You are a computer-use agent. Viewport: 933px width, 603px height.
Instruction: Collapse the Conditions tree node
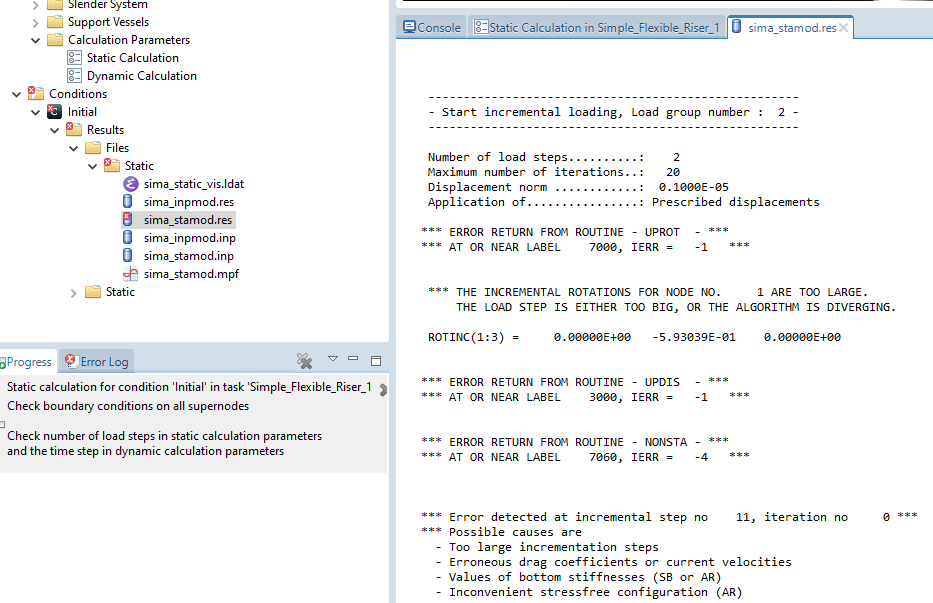(17, 94)
